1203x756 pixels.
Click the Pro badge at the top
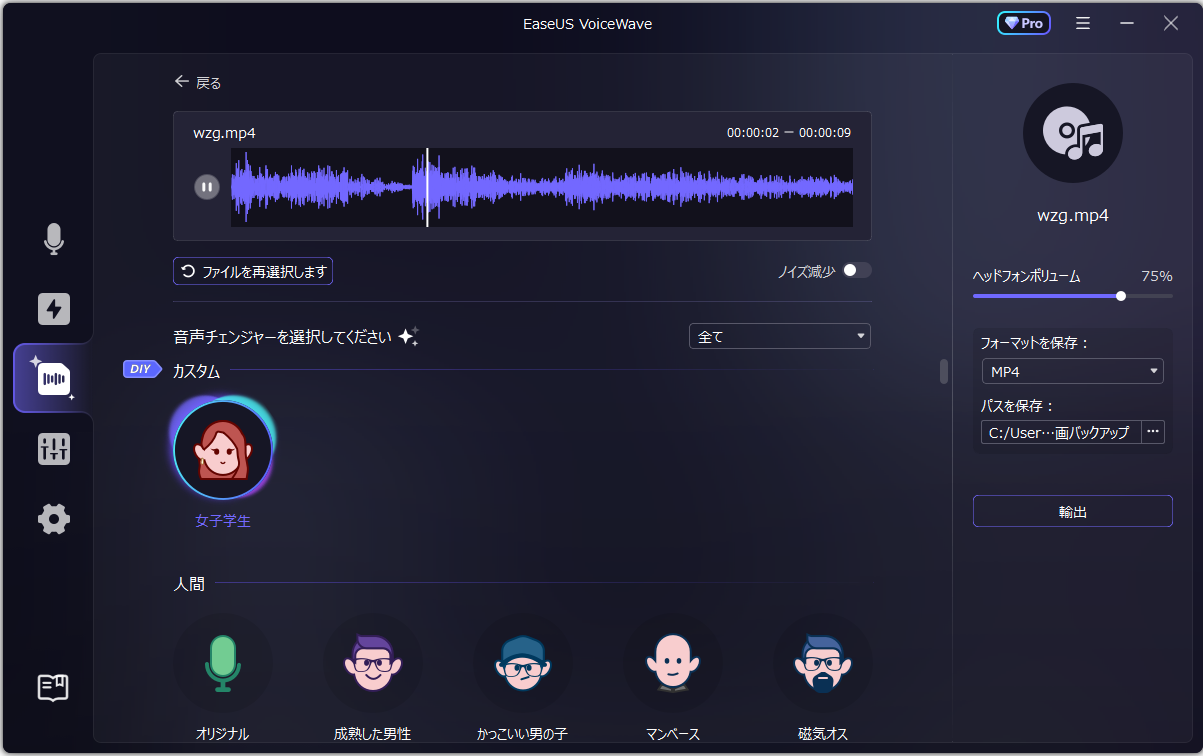click(1023, 22)
